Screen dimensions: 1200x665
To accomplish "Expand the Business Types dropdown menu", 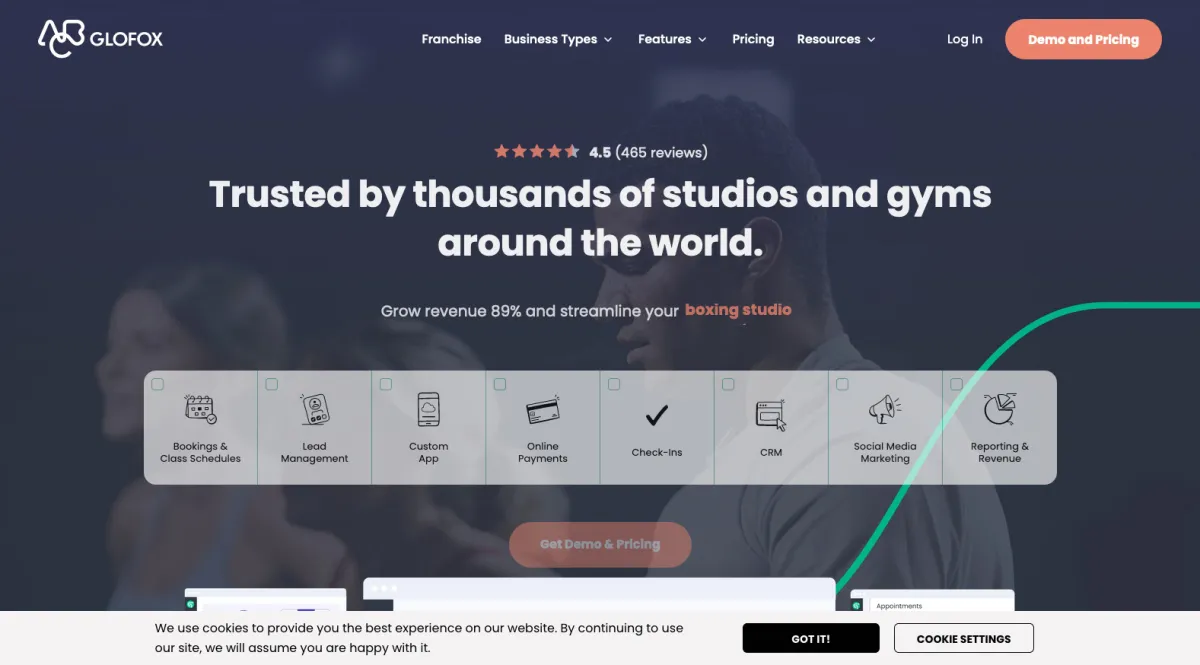I will pos(558,39).
